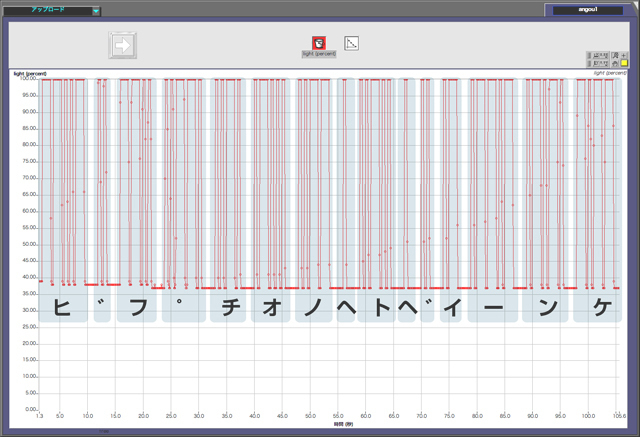The image size is (640, 437).
Task: Click the plus crosshair cursor tool
Action: click(x=624, y=55)
